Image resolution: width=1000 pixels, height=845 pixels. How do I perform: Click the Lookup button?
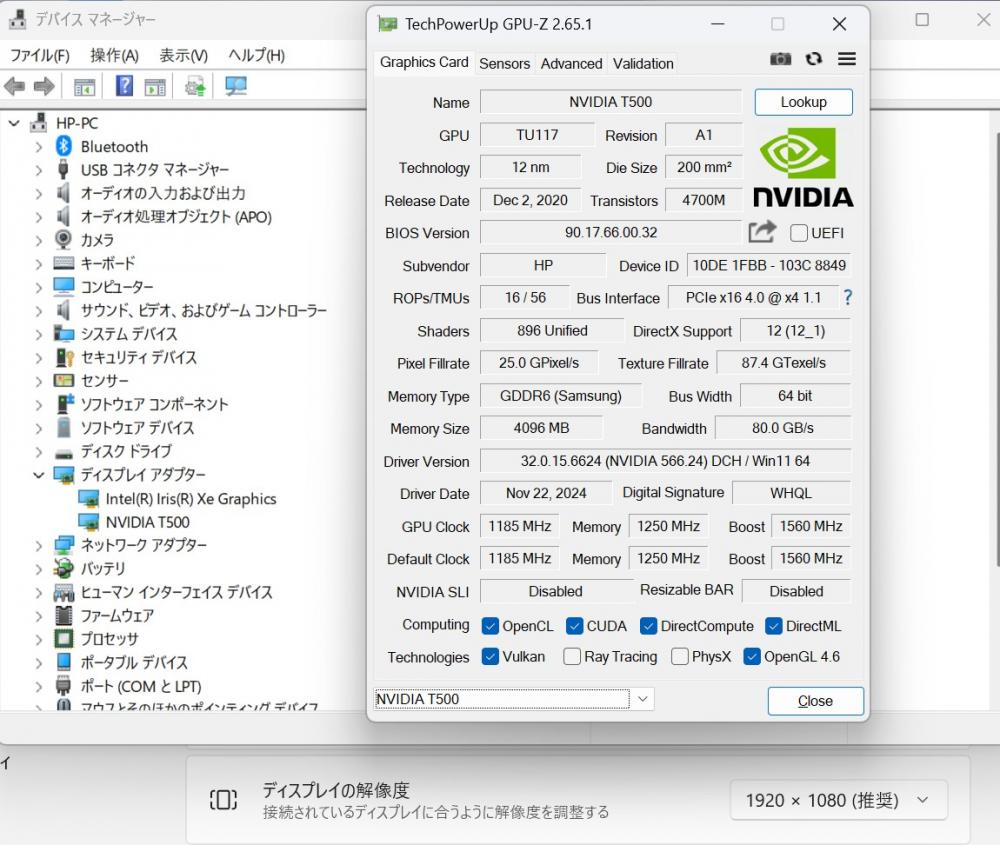click(x=804, y=102)
